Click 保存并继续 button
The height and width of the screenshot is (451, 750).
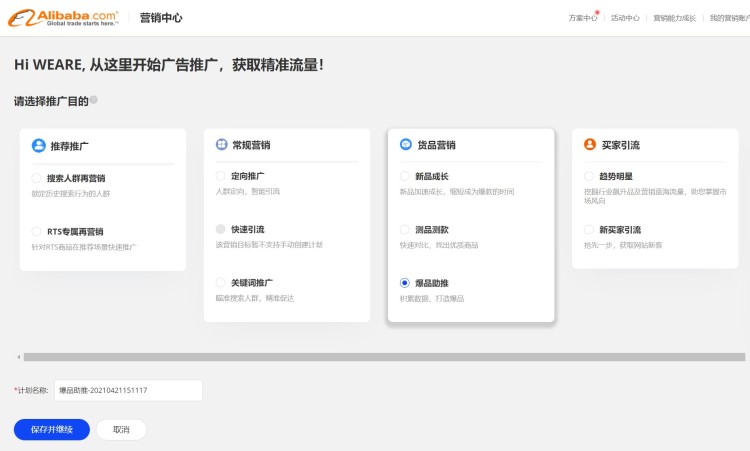52,429
